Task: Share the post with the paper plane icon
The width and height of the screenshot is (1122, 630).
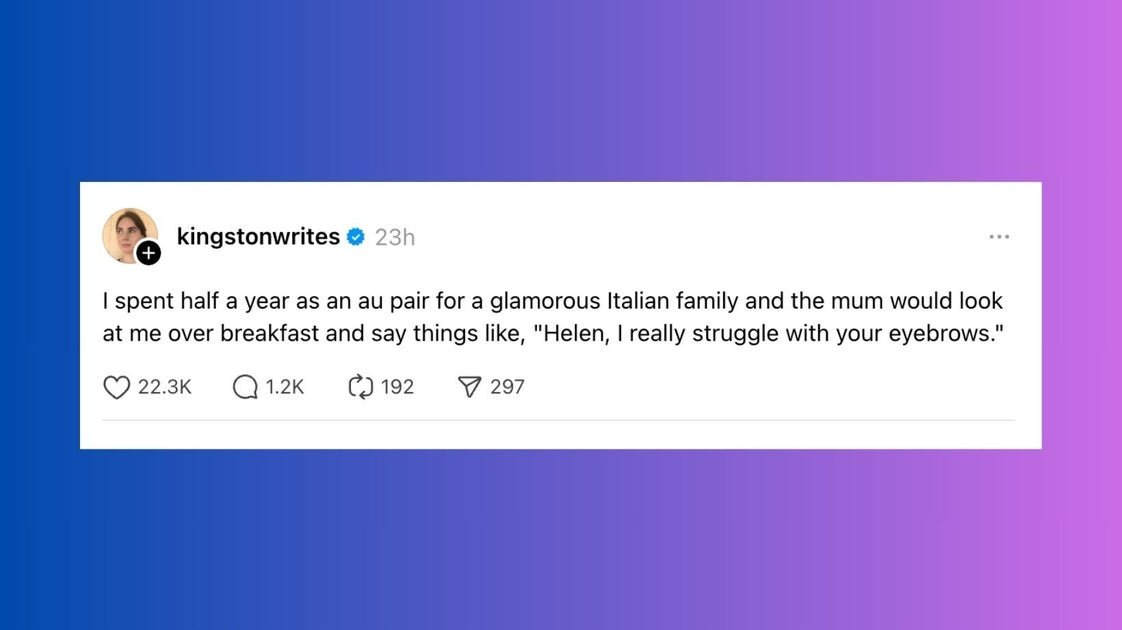Action: point(469,387)
